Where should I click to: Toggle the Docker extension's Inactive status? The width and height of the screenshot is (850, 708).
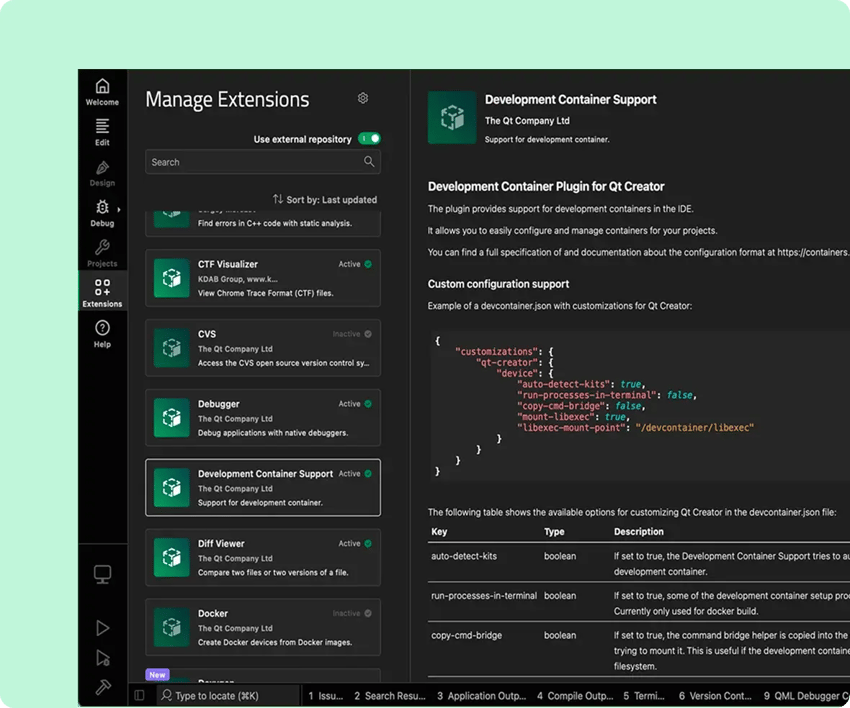tap(368, 613)
